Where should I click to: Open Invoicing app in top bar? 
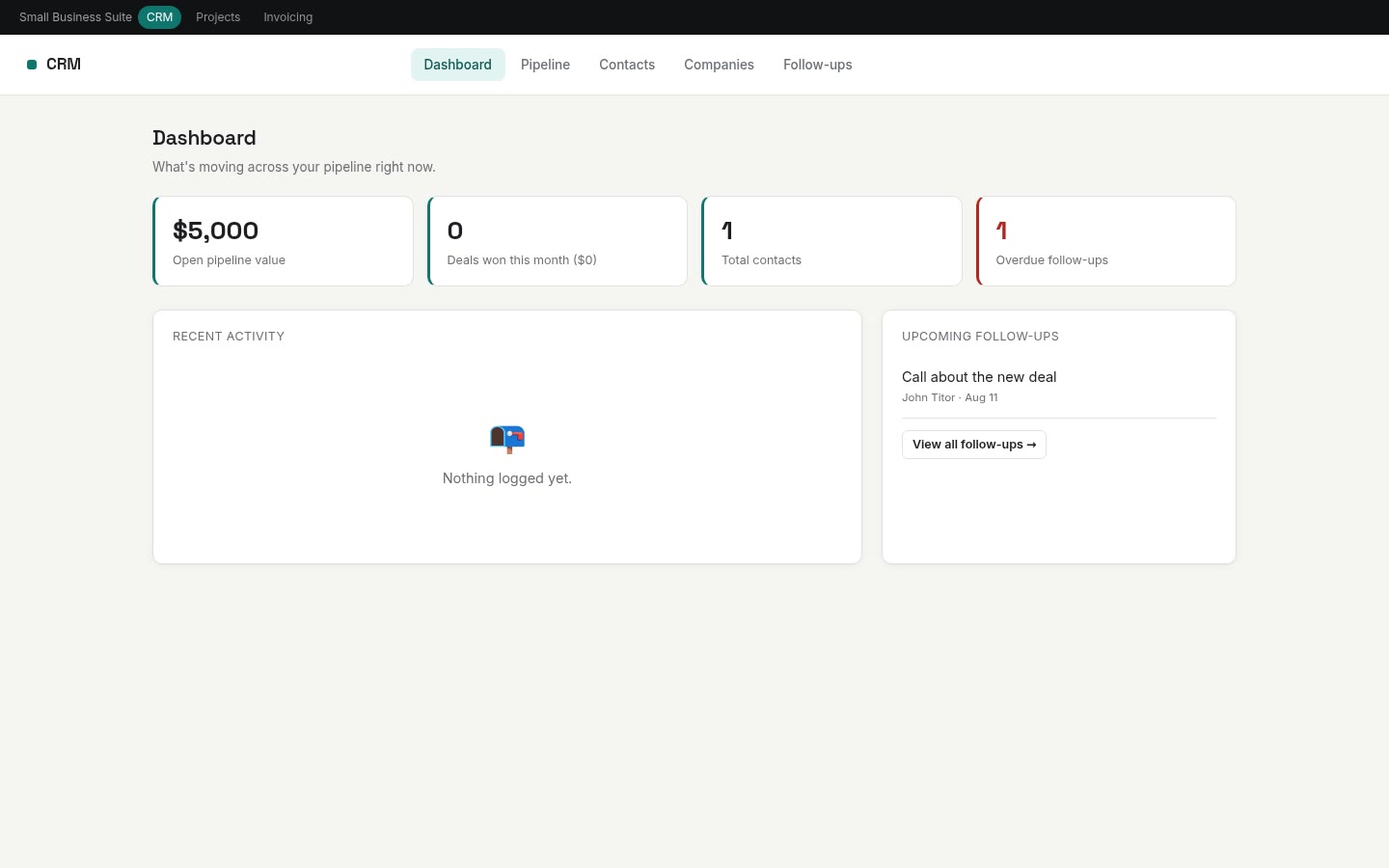pos(287,17)
